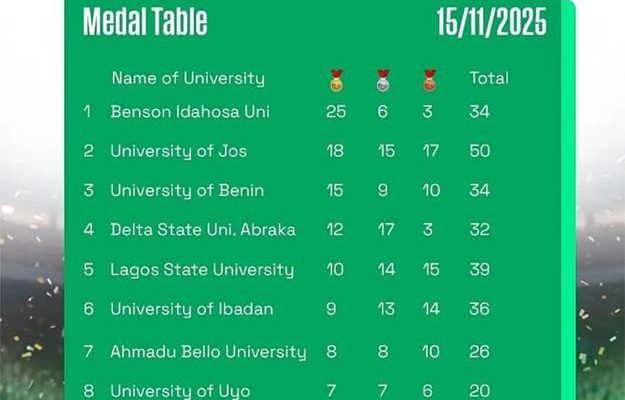Click Benson Idahosa Uni row name
Image resolution: width=625 pixels, height=400 pixels.
(x=190, y=112)
